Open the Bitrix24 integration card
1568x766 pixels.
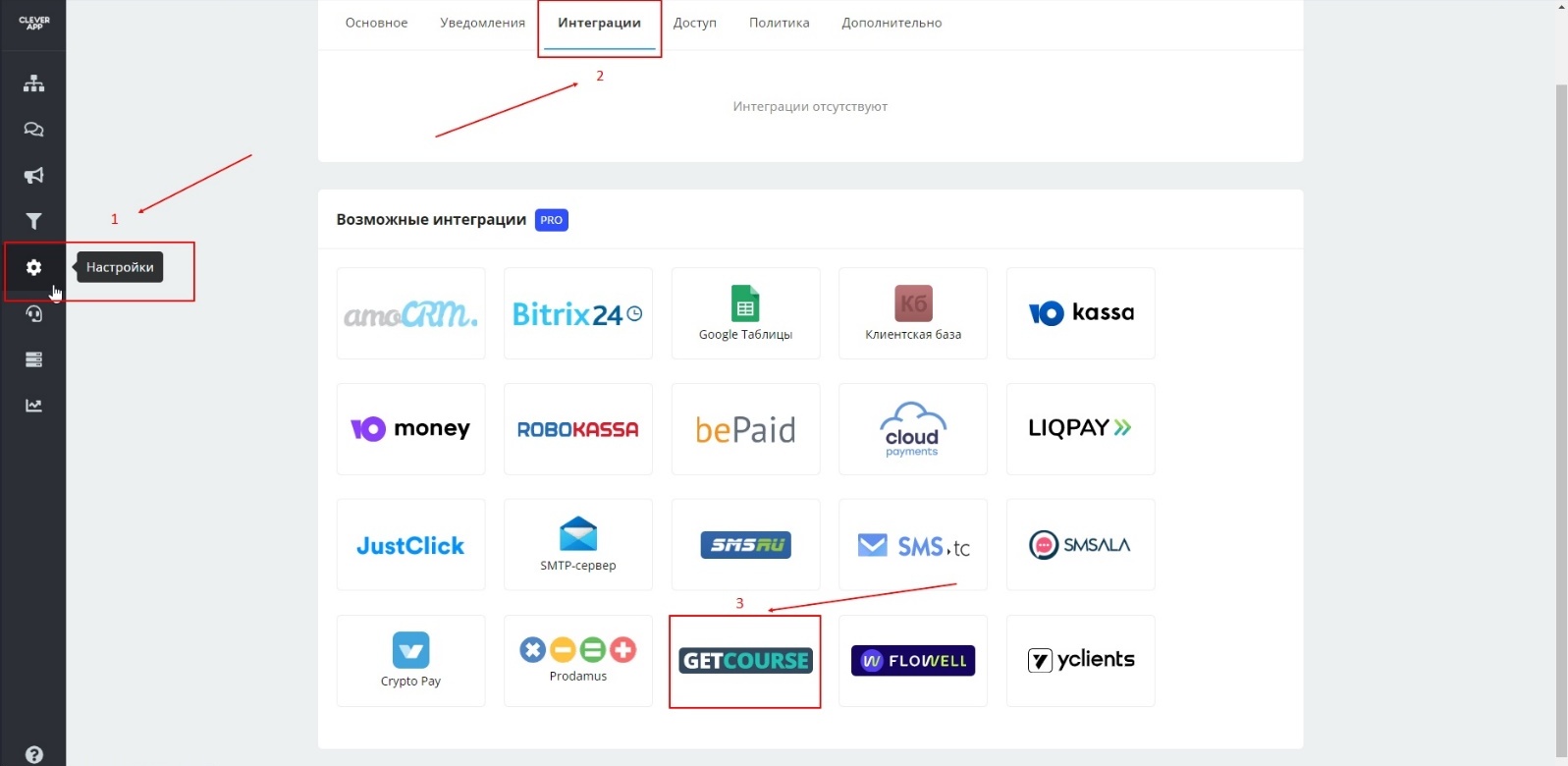(x=577, y=313)
